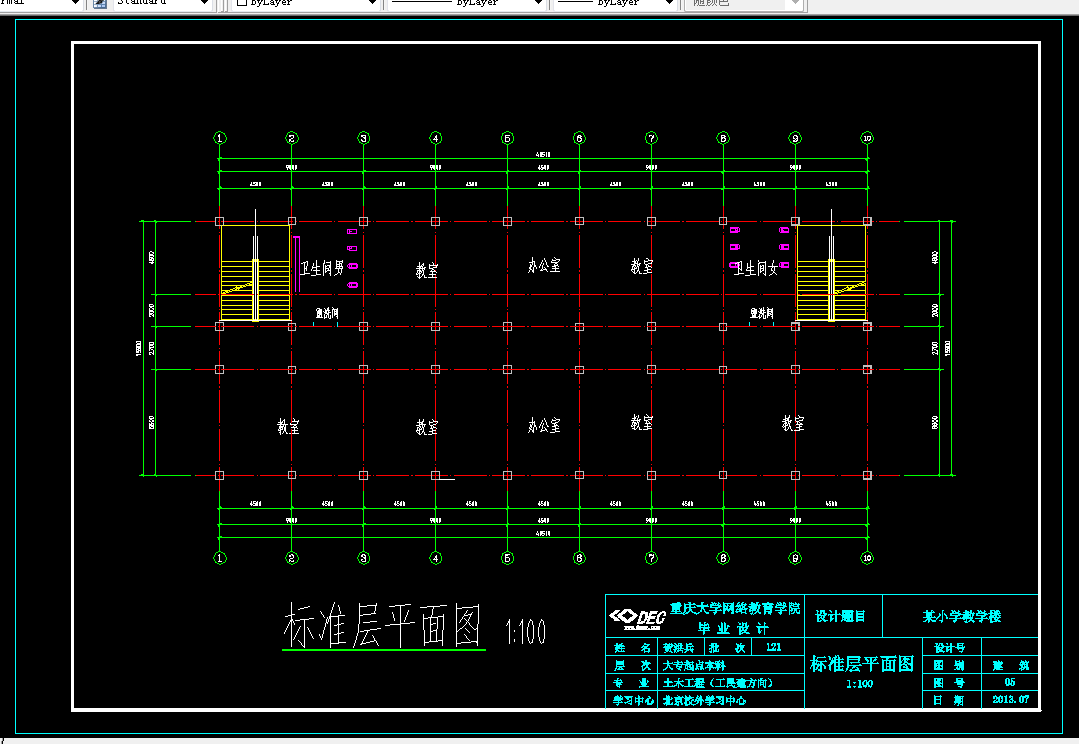Select the 卫生间男 room label
1079x744 pixels.
321,268
